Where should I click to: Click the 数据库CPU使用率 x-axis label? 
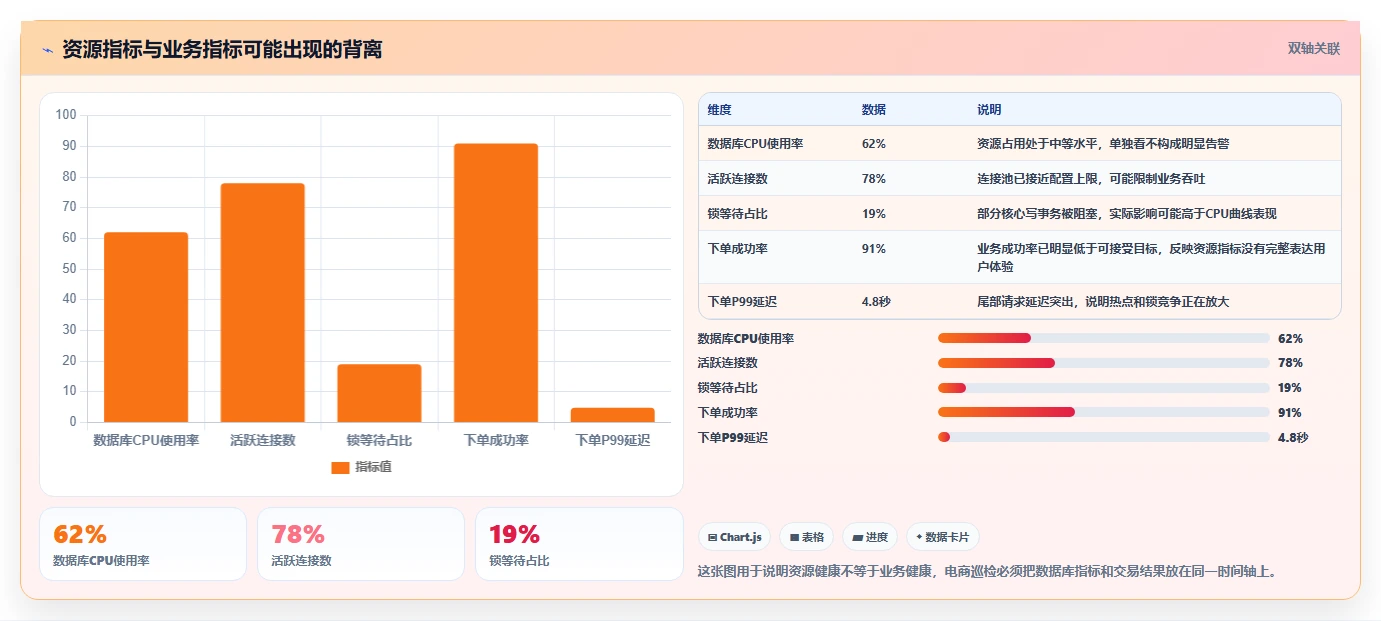tap(146, 440)
